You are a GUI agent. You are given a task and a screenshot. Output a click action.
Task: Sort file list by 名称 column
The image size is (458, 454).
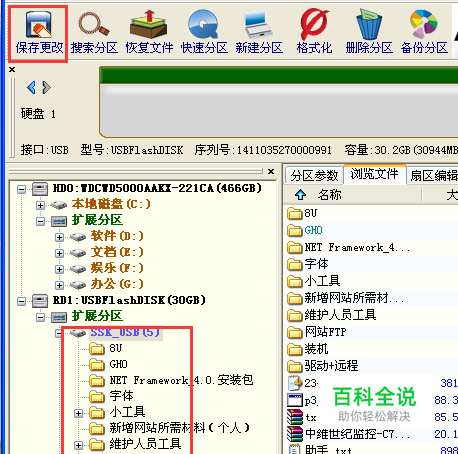tap(329, 195)
